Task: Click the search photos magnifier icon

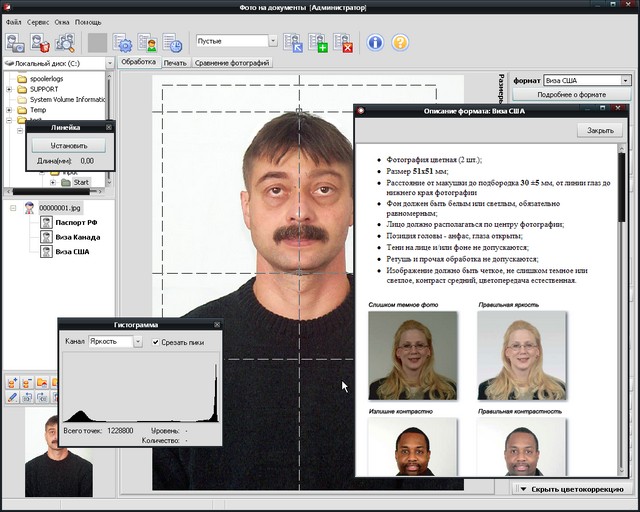Action: pyautogui.click(x=65, y=43)
